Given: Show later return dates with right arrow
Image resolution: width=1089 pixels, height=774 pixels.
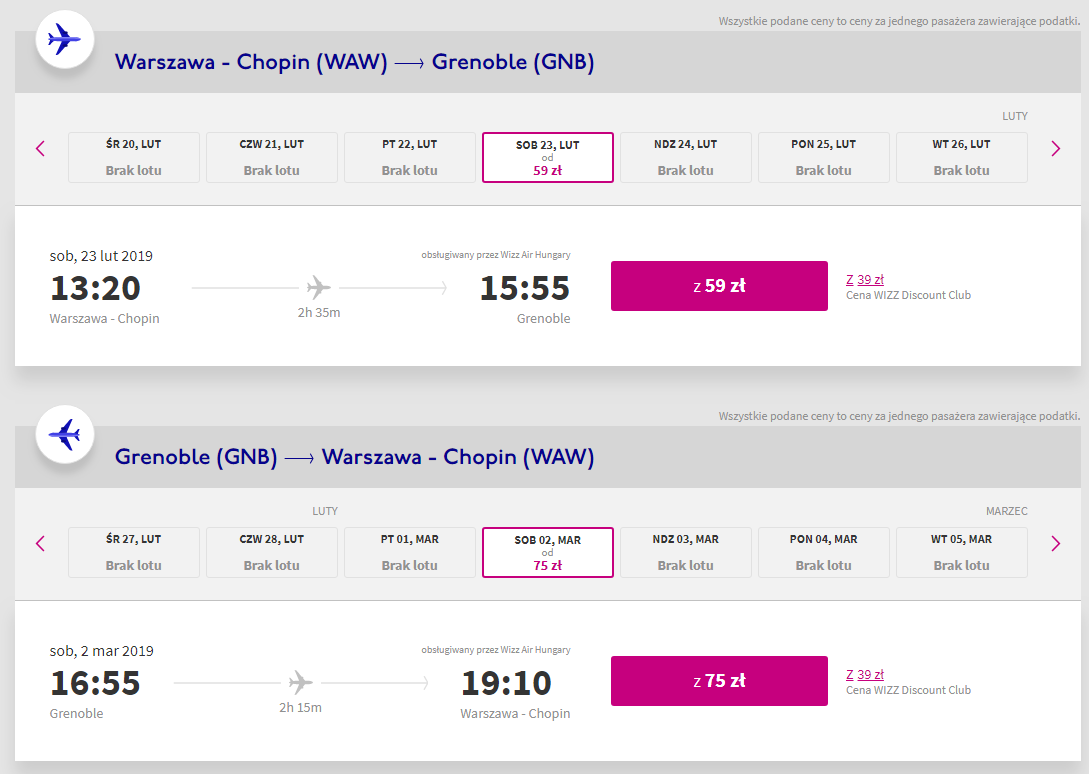Looking at the screenshot, I should tap(1055, 544).
